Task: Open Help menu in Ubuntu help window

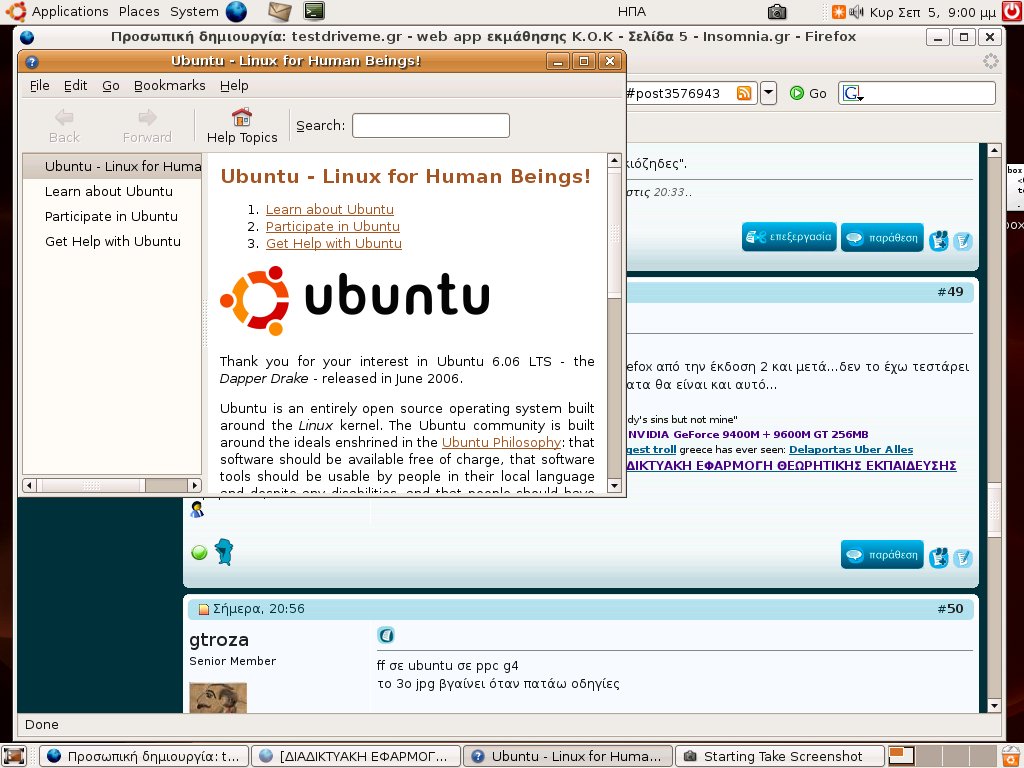Action: (234, 86)
